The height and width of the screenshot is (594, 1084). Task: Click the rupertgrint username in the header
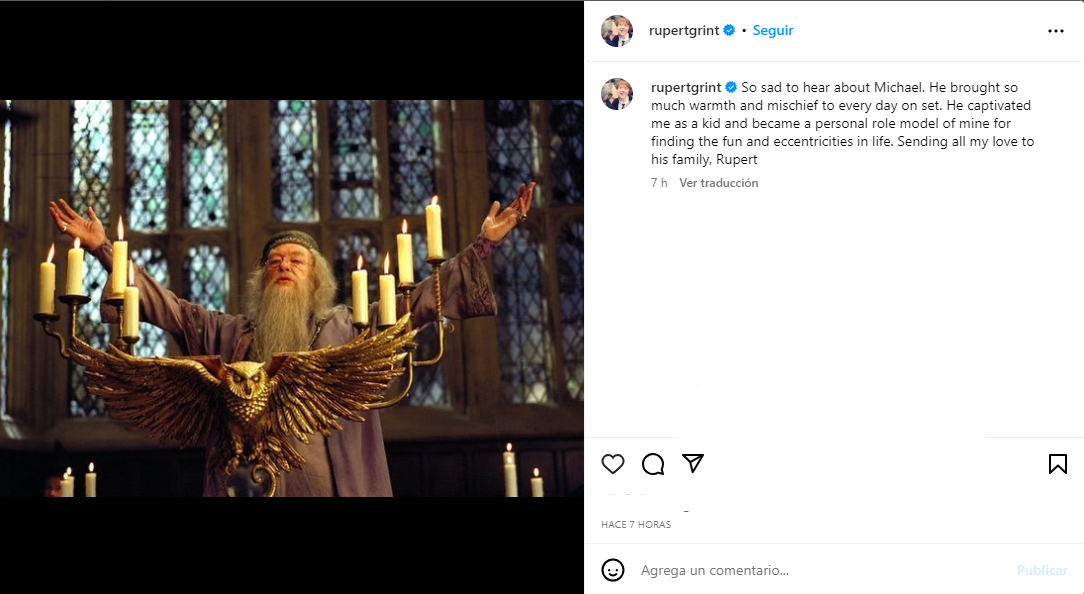click(683, 30)
